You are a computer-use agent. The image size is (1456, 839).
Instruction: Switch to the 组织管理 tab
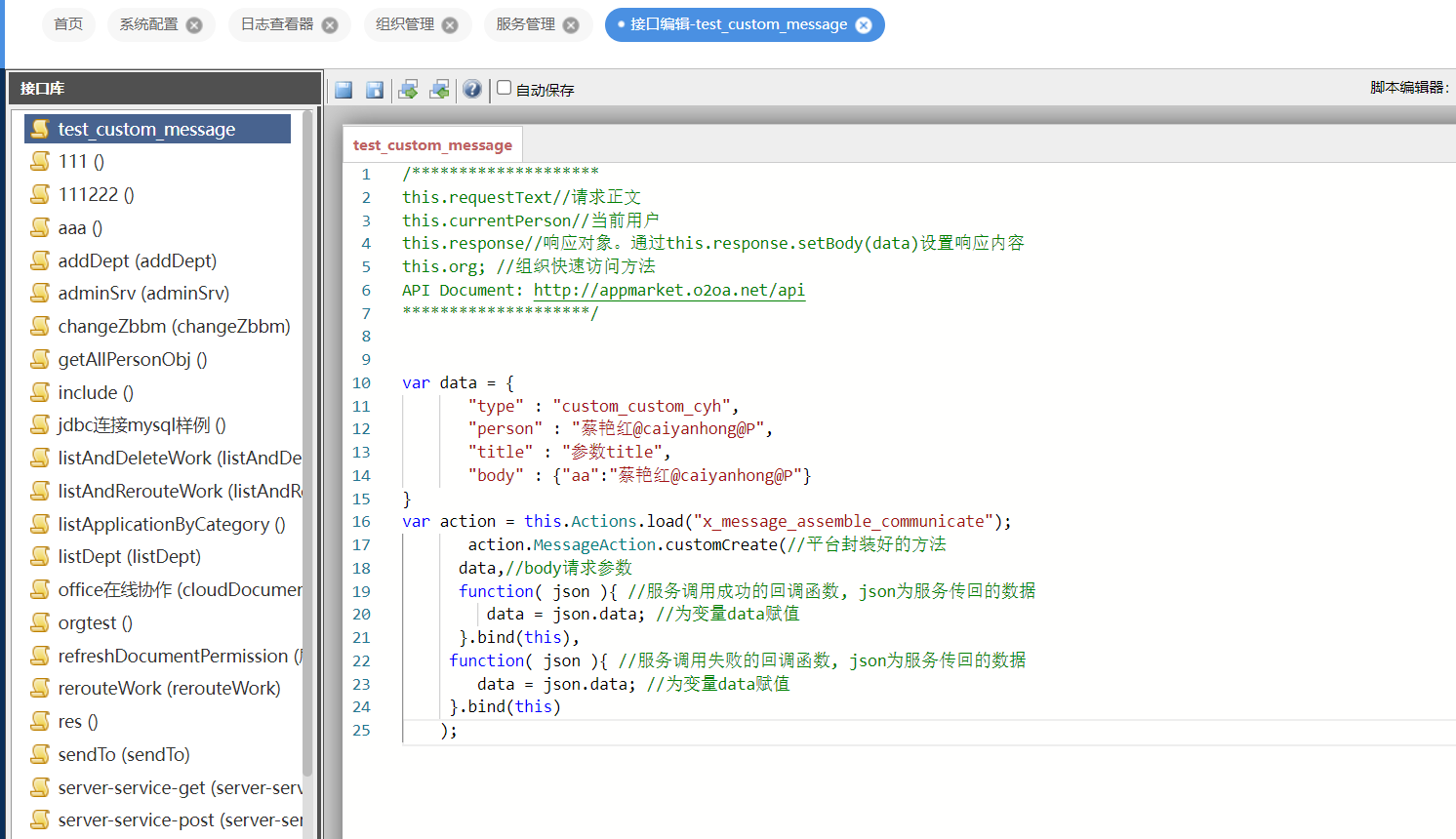click(x=405, y=24)
